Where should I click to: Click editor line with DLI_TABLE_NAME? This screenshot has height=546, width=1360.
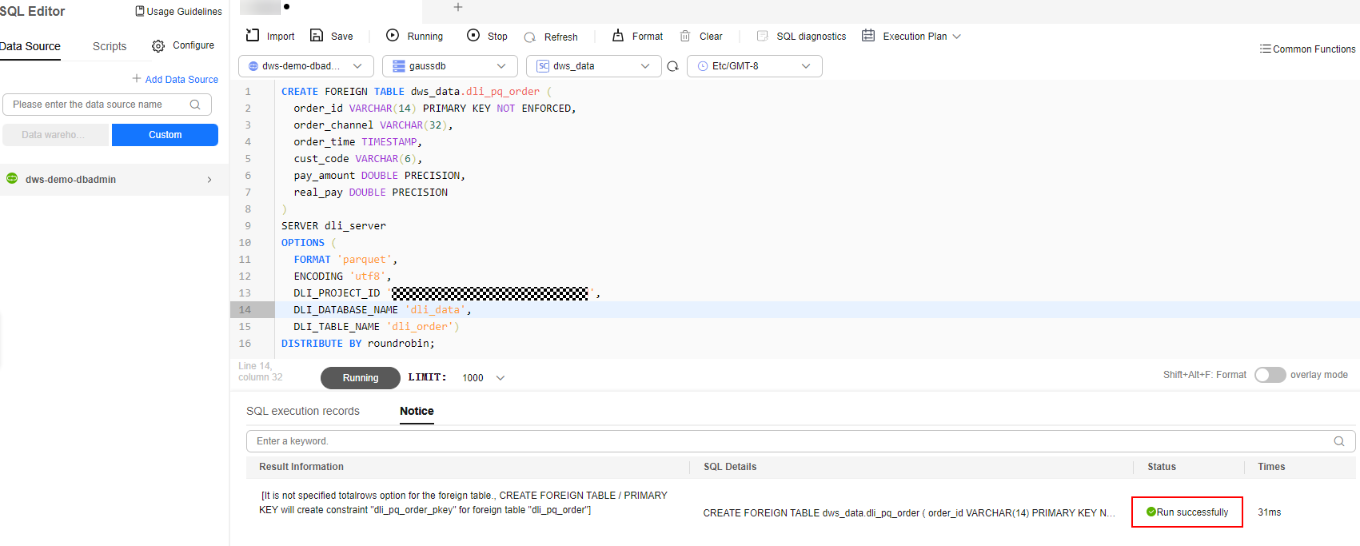click(x=376, y=326)
